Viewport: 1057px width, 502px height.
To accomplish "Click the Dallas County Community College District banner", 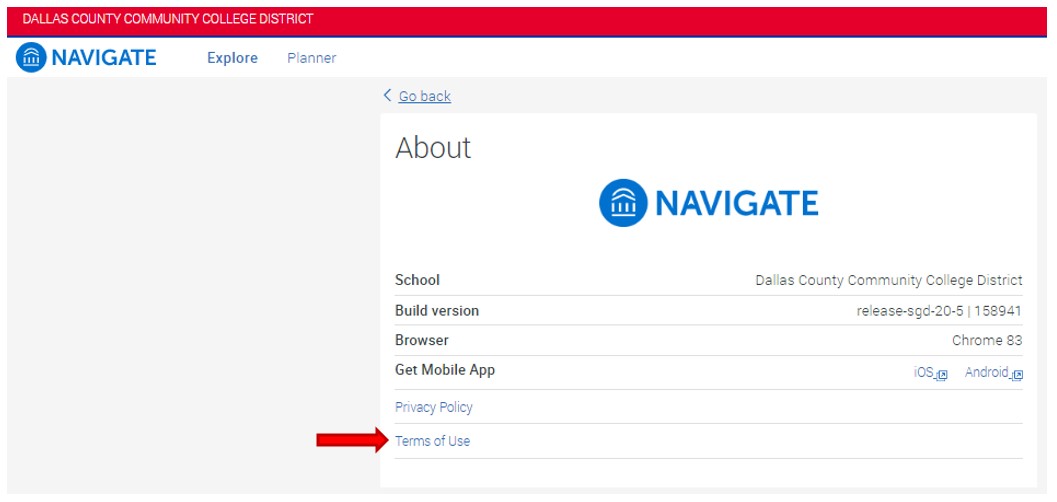I will [167, 19].
